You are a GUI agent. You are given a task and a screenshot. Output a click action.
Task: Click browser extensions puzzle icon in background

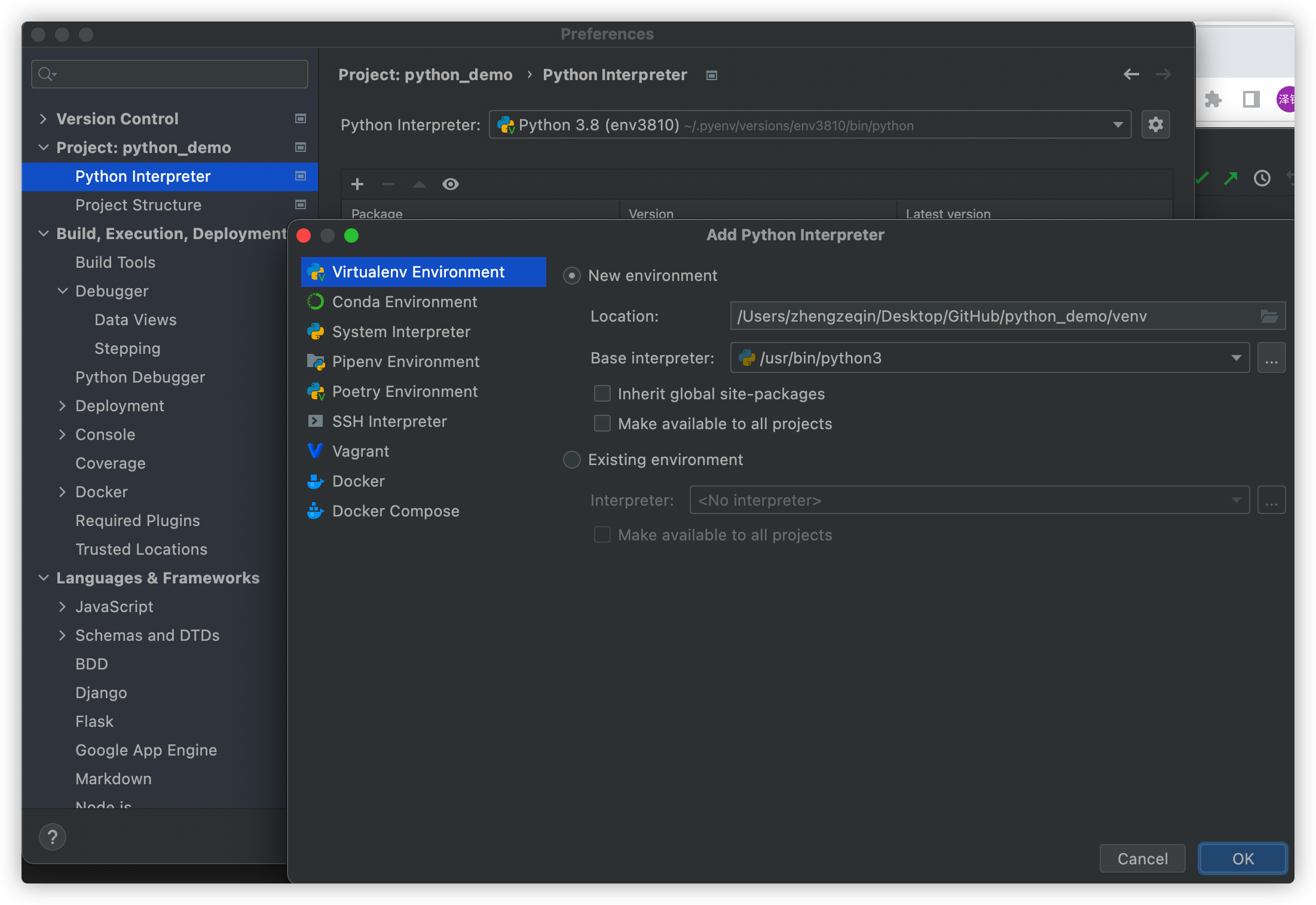(1213, 99)
